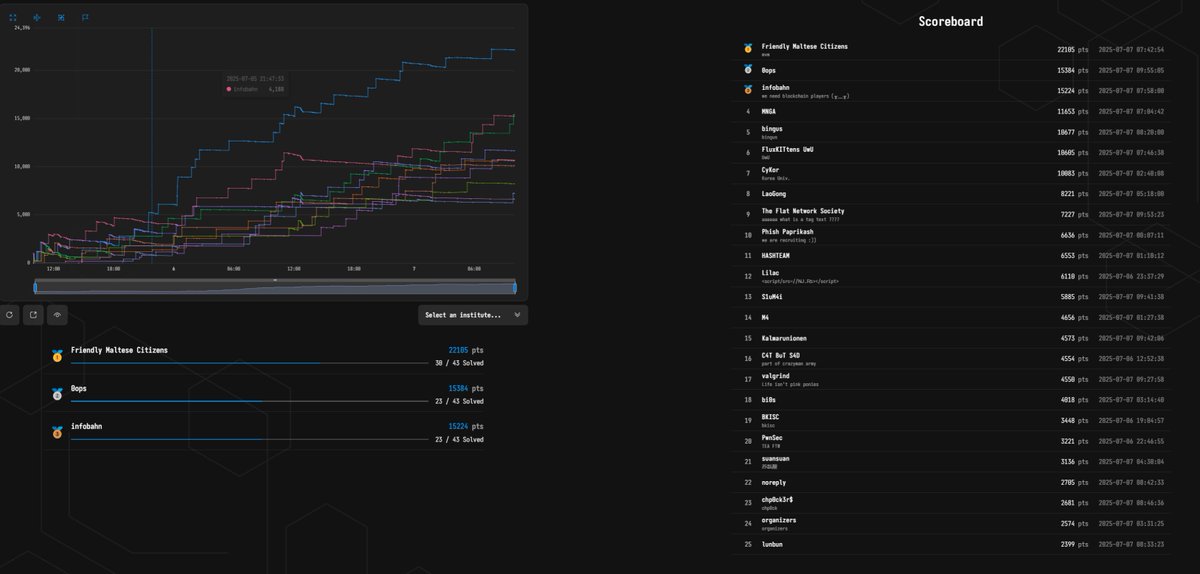
Task: Click timestamp '2025-07-06 23:37:29' for Lilac
Action: pyautogui.click(x=1131, y=276)
